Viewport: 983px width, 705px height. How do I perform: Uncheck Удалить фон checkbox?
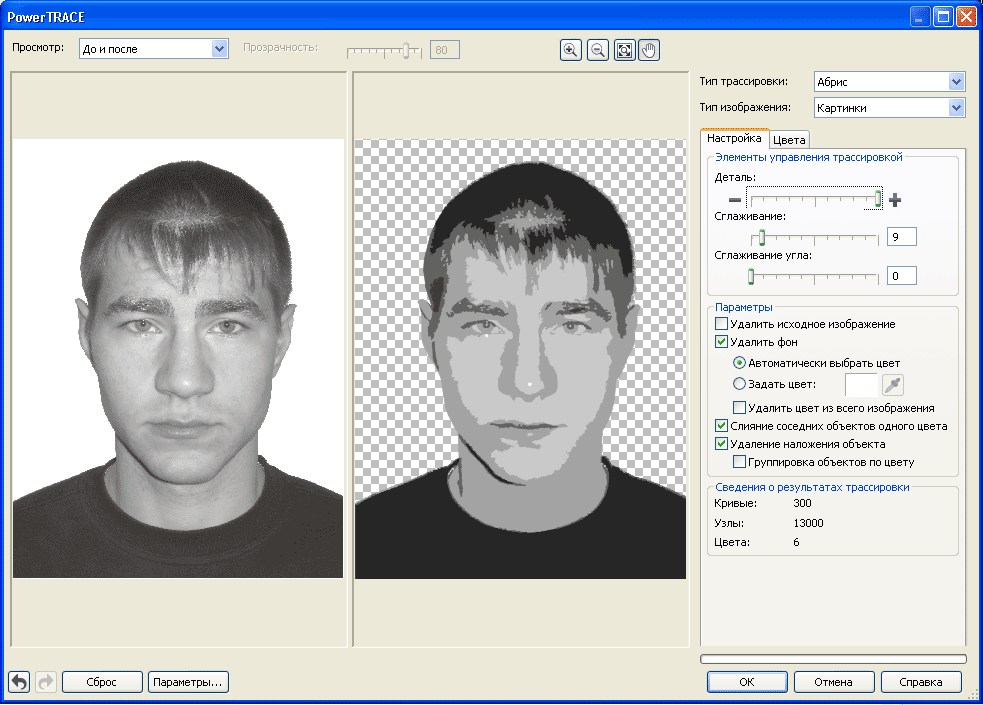pos(722,342)
